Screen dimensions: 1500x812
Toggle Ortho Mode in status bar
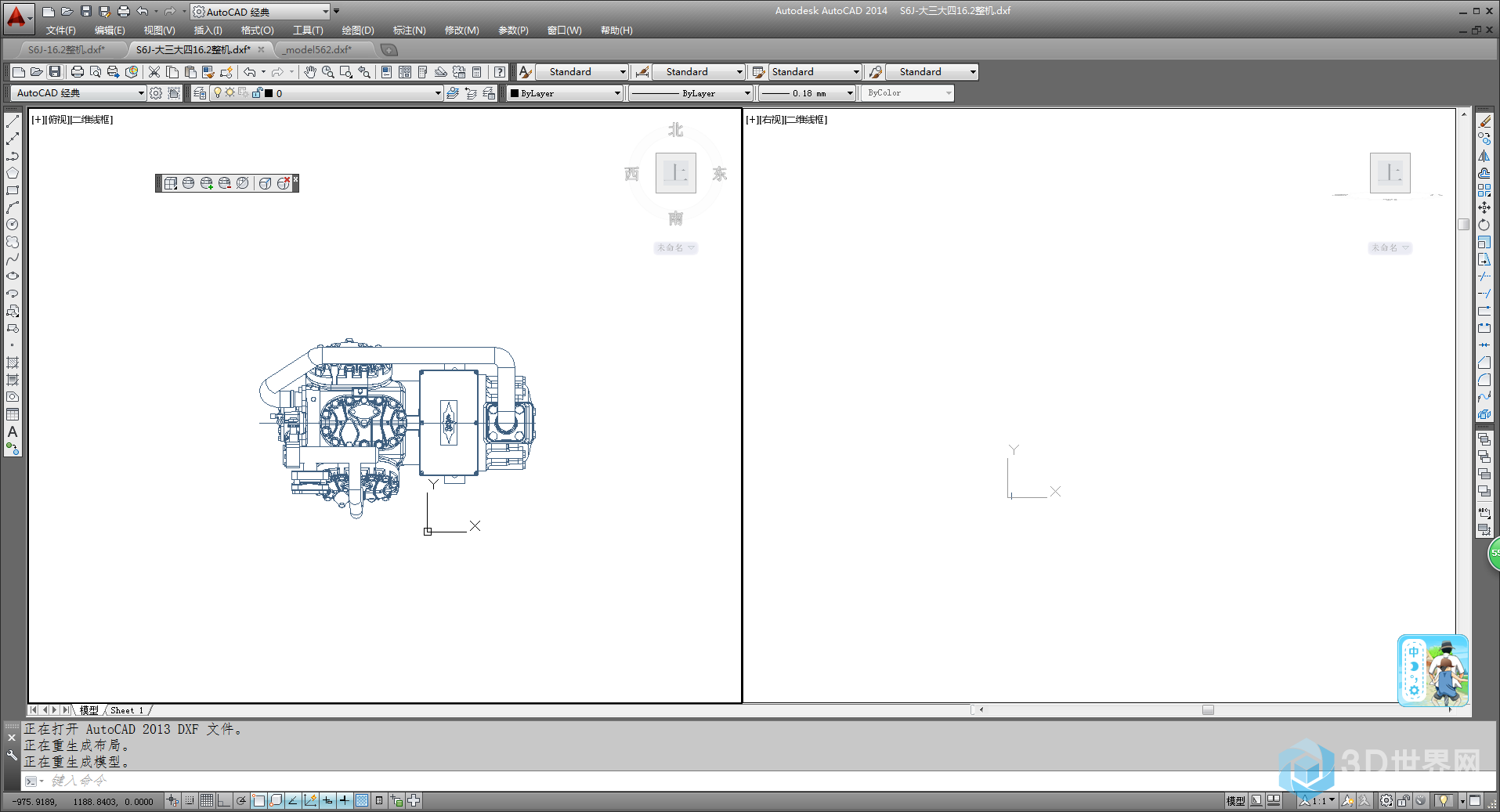click(224, 800)
